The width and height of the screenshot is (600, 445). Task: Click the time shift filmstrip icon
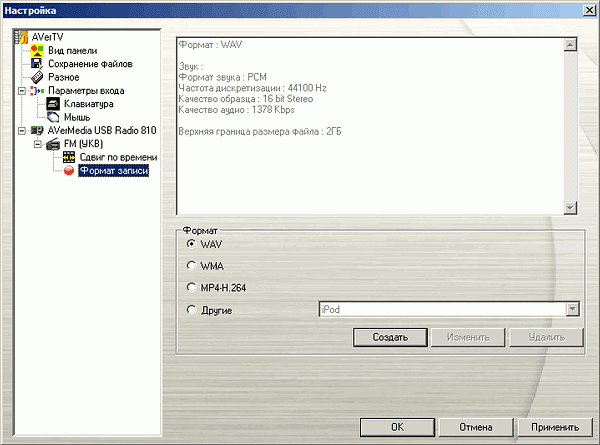coord(69,157)
